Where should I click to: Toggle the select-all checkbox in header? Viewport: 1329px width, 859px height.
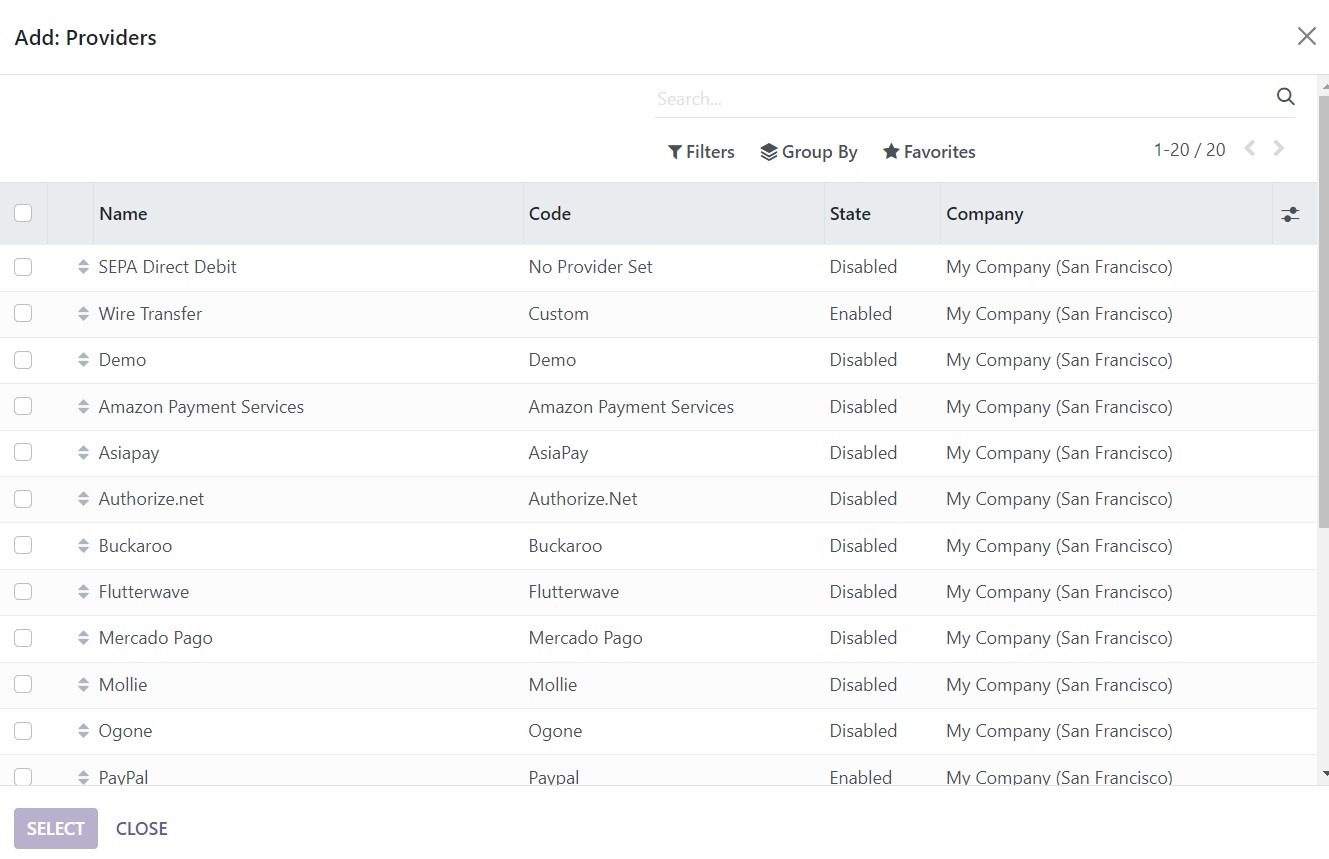click(23, 213)
